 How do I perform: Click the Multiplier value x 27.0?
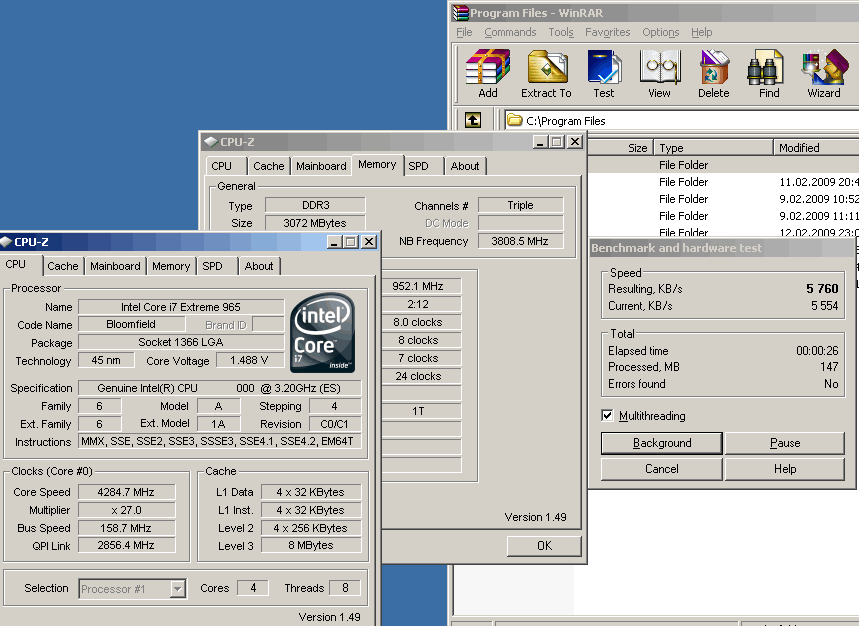[127, 510]
